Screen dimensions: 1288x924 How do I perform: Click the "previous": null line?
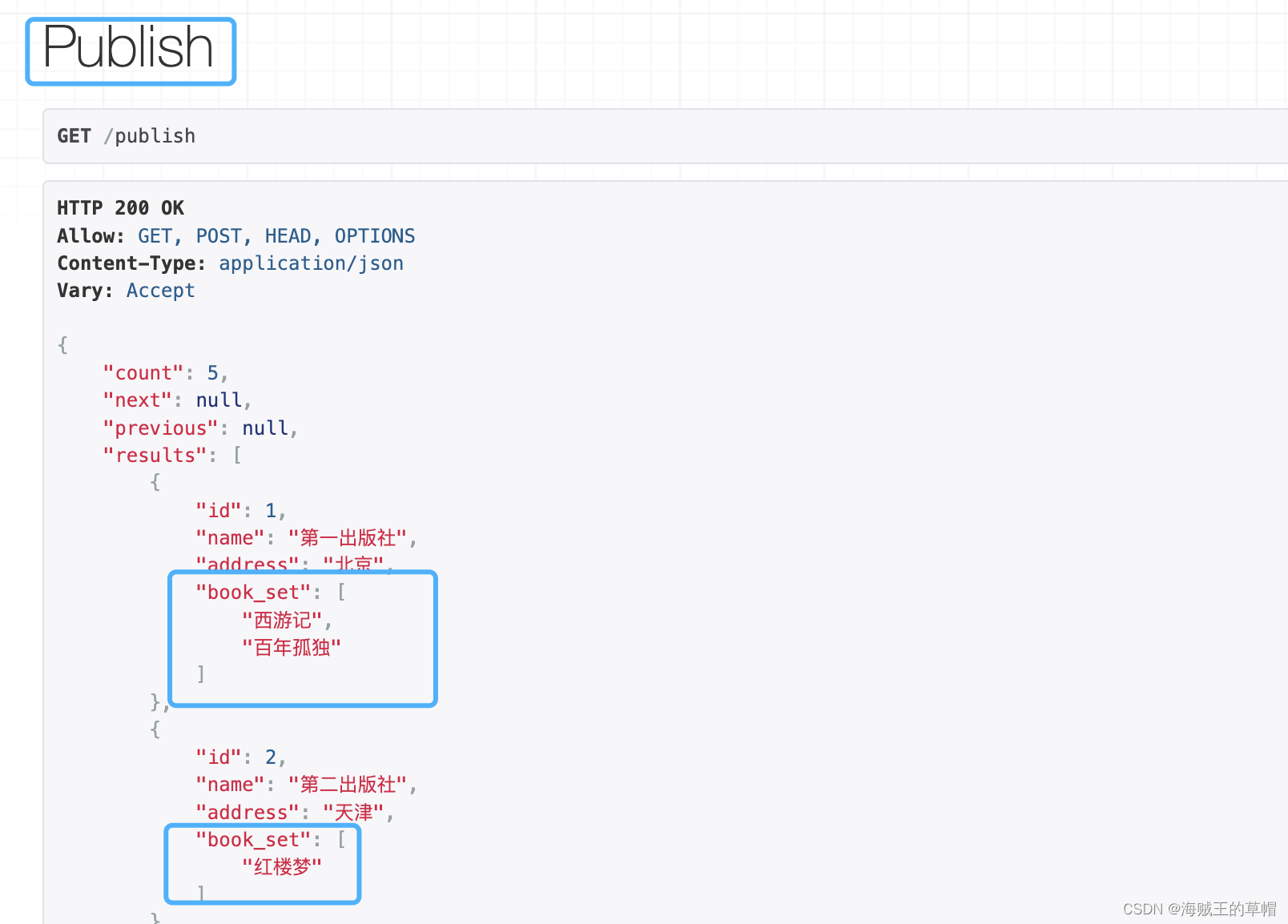[200, 428]
